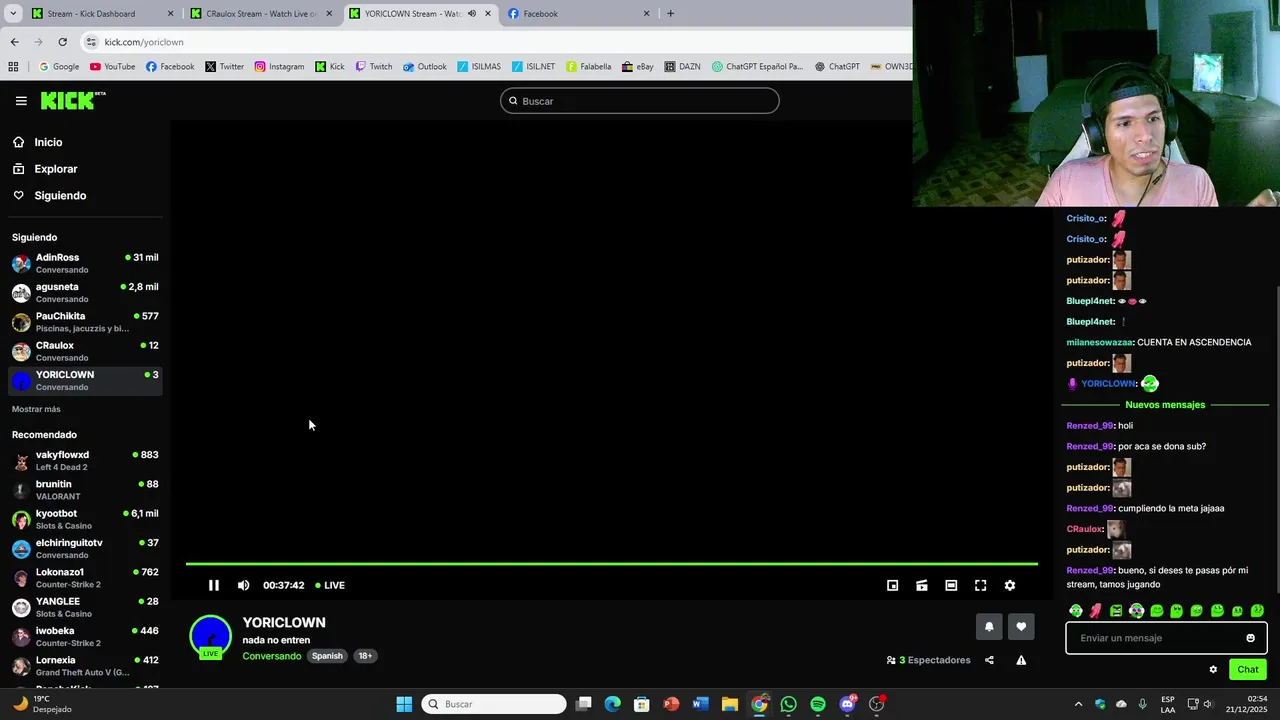This screenshot has width=1280, height=720.
Task: Pause the stream playback
Action: (x=214, y=585)
